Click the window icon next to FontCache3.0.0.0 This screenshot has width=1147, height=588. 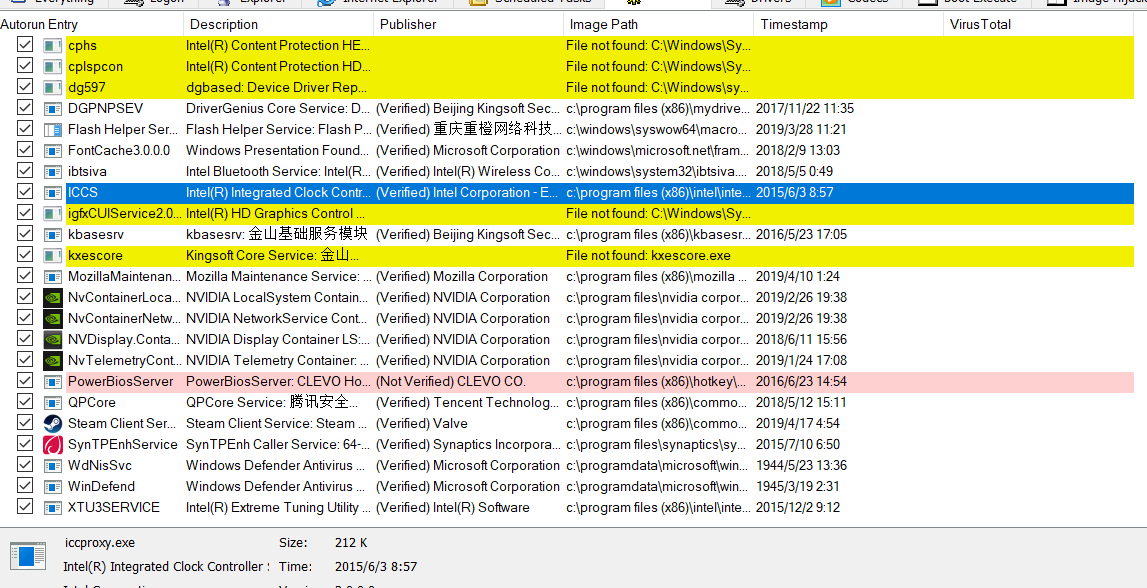point(53,151)
